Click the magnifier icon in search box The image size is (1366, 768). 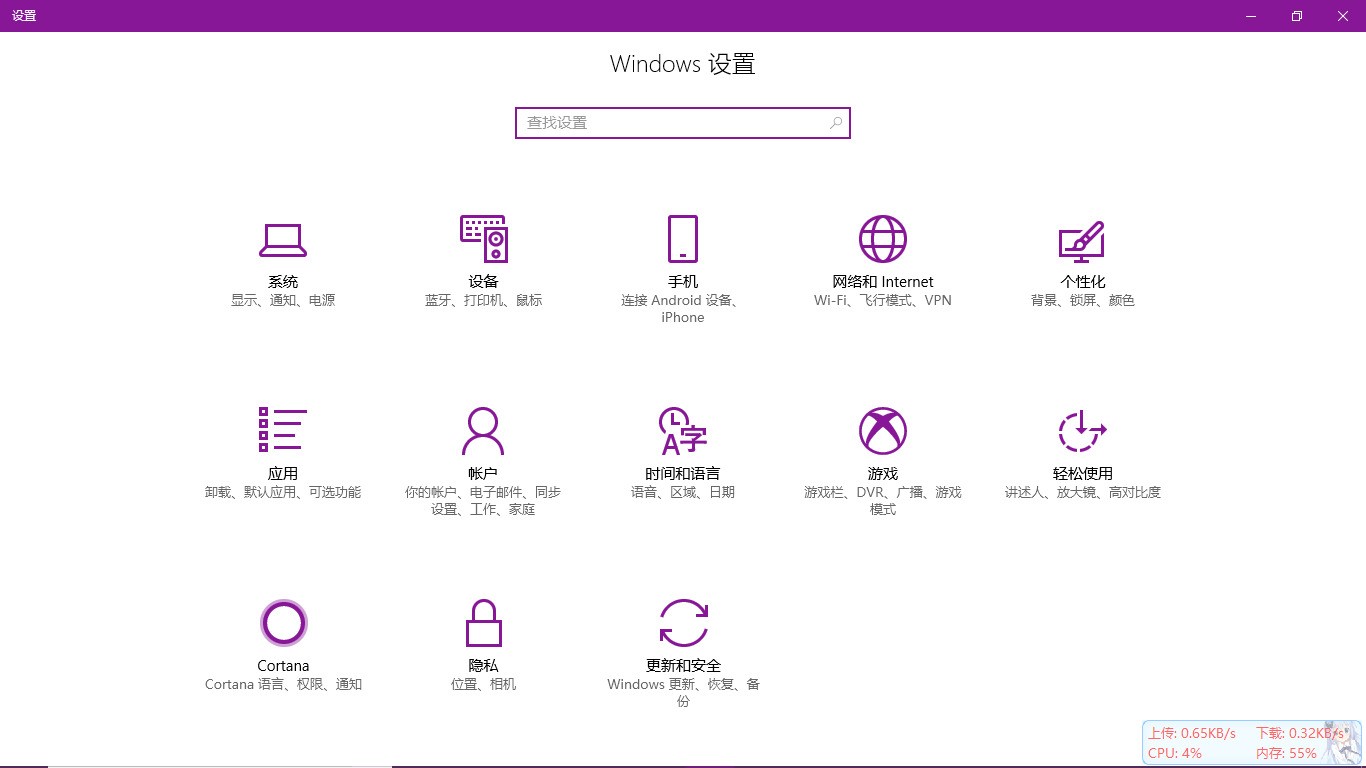point(836,123)
